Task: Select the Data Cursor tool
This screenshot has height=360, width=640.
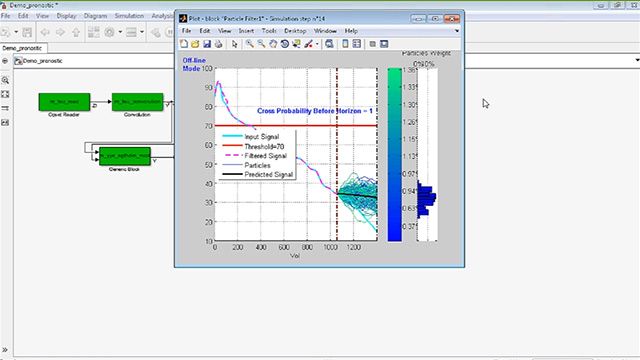Action: [x=296, y=44]
